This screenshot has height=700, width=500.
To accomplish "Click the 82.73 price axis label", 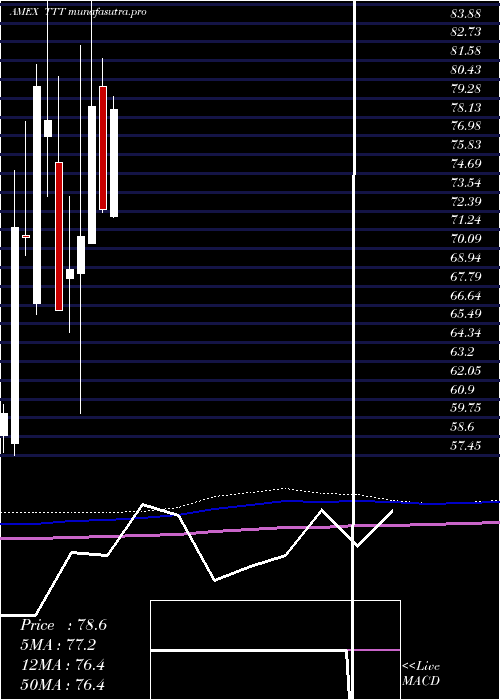I will [466, 32].
